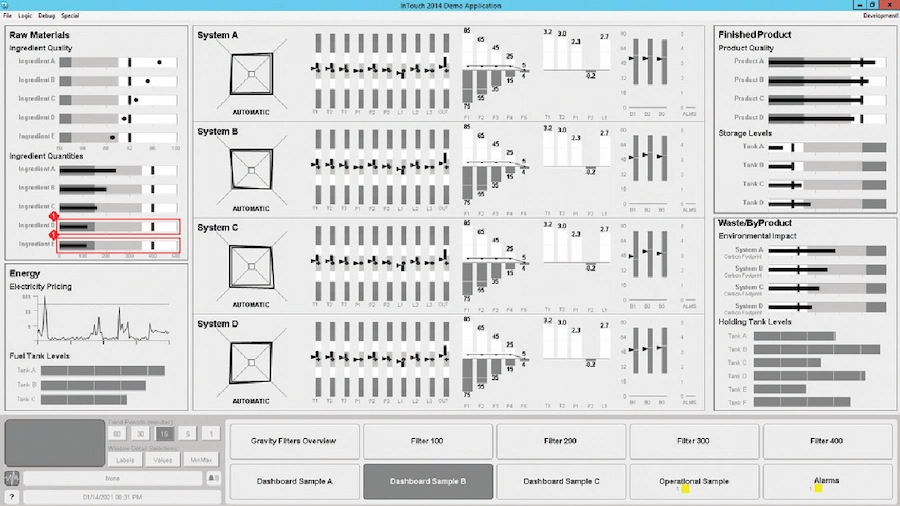Click Ingredient A quality bullet bar

117,62
